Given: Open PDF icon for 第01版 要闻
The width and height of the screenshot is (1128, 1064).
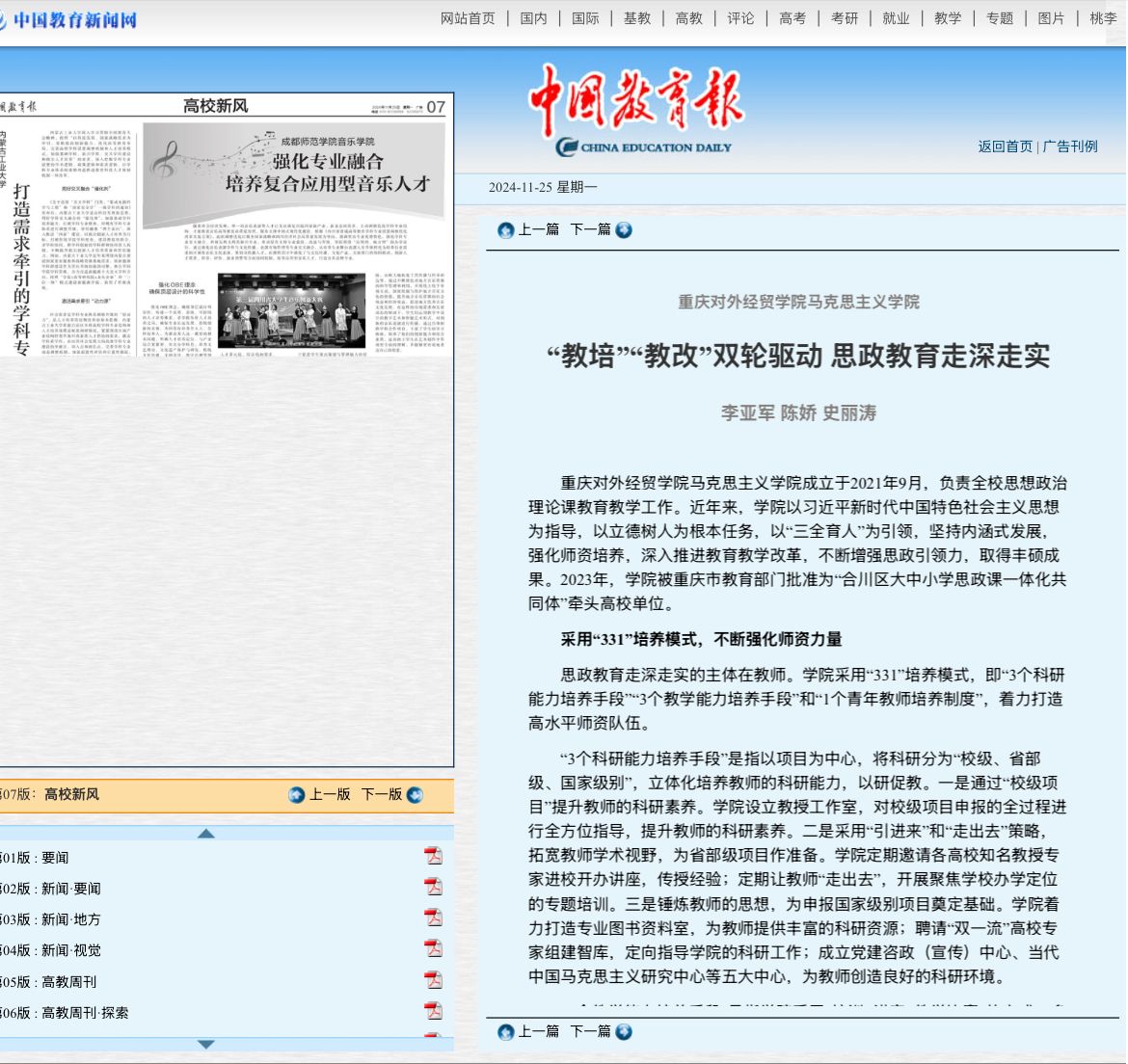Looking at the screenshot, I should [x=434, y=857].
